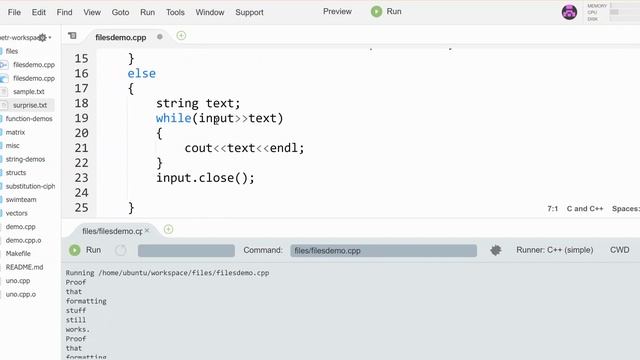Image resolution: width=640 pixels, height=360 pixels.
Task: Open demo.cpp in file tree
Action: pos(20,227)
